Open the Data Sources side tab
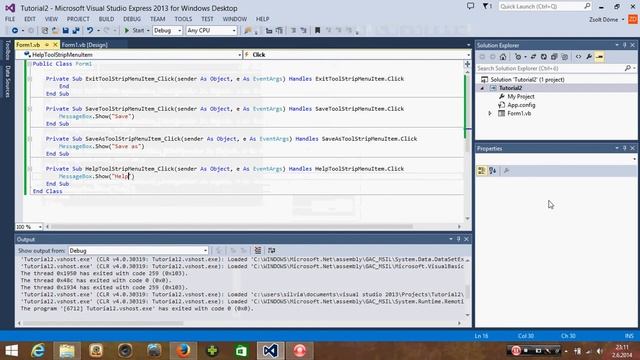640x360 pixels. (x=7, y=81)
